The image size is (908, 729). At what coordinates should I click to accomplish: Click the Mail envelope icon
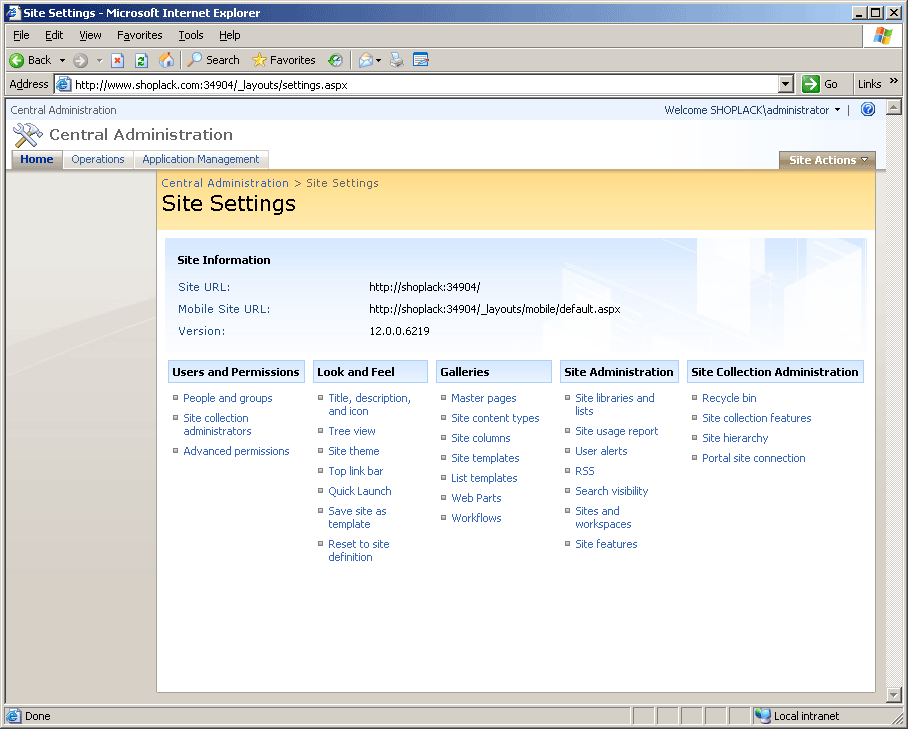pos(365,60)
